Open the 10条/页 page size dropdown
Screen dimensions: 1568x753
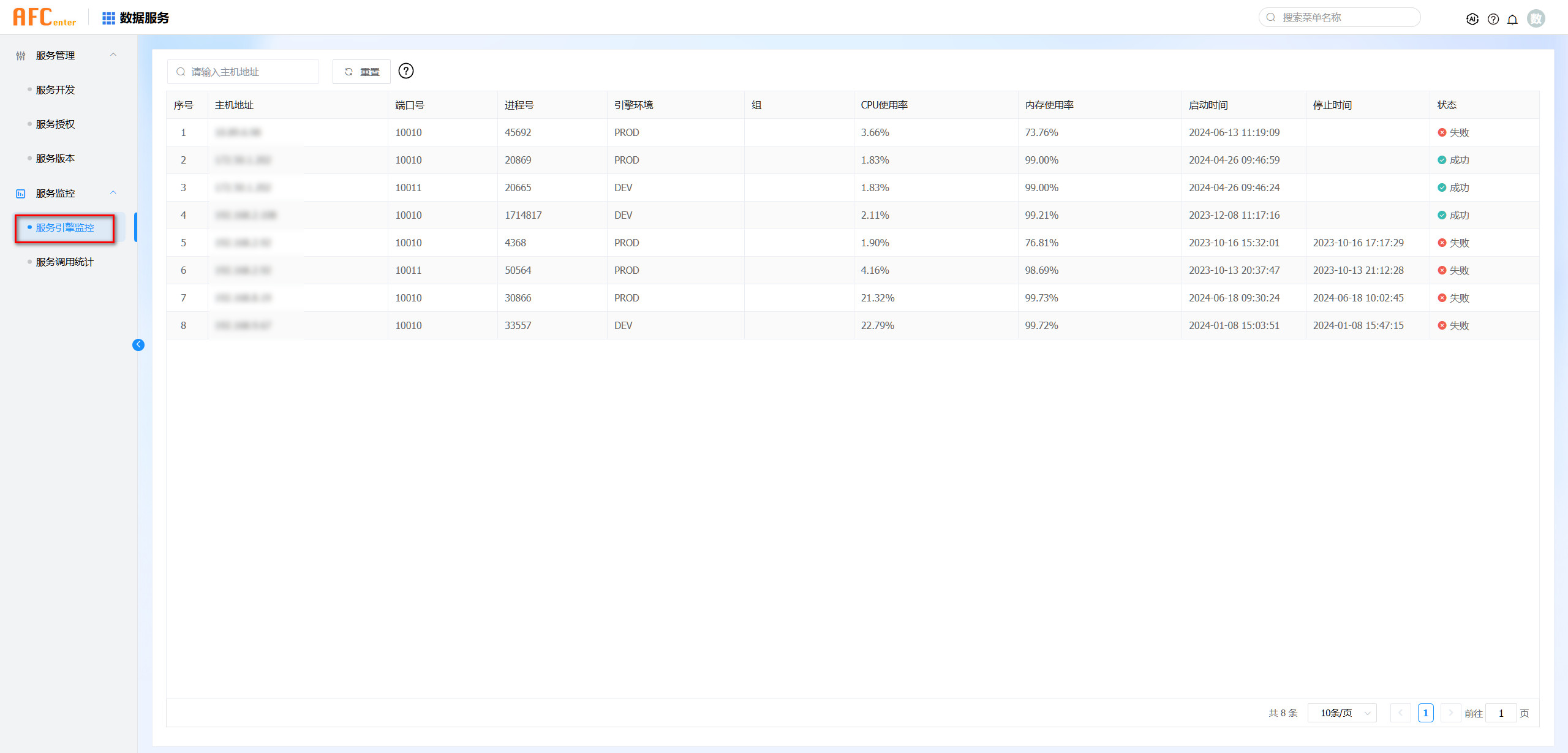click(x=1342, y=713)
